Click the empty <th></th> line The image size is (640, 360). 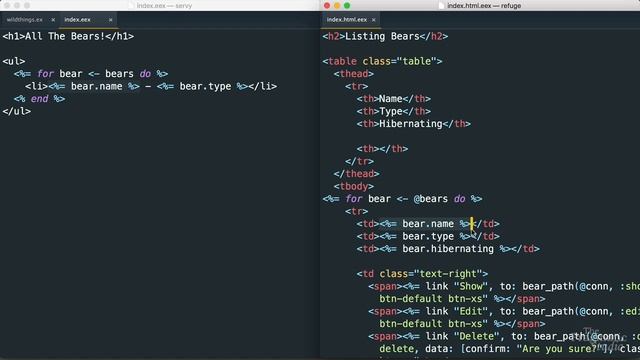pos(382,149)
